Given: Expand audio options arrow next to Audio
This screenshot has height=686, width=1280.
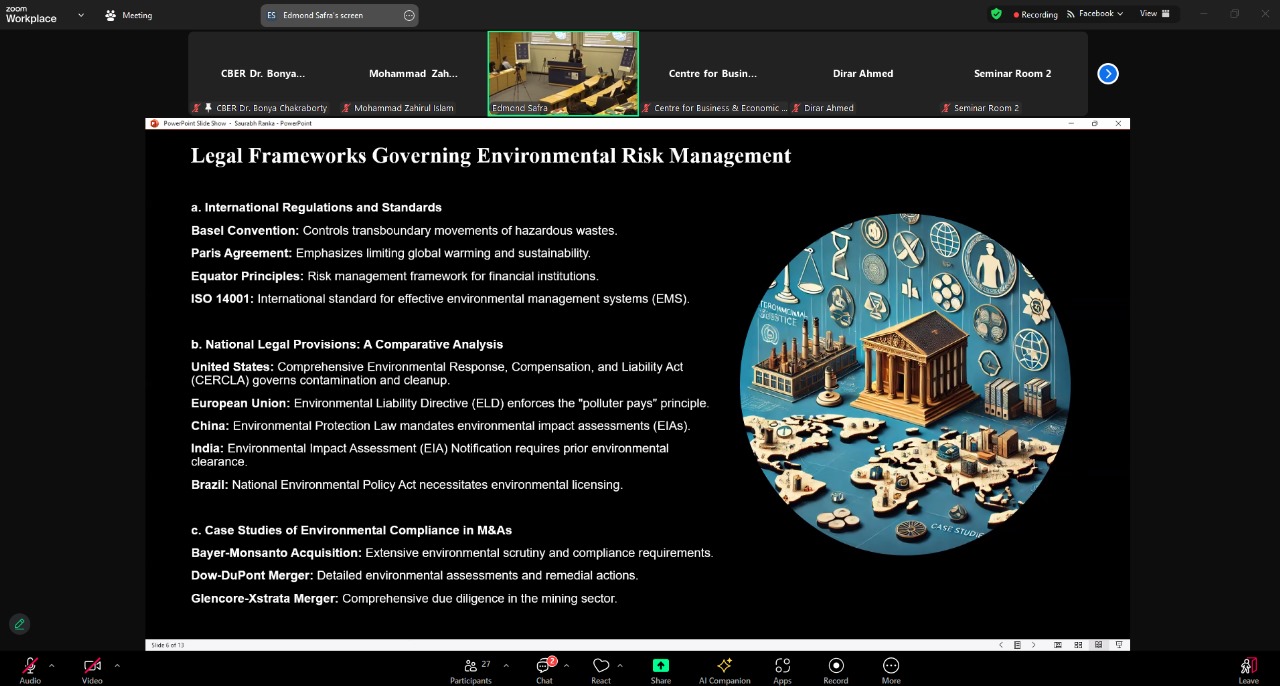Looking at the screenshot, I should pyautogui.click(x=52, y=665).
